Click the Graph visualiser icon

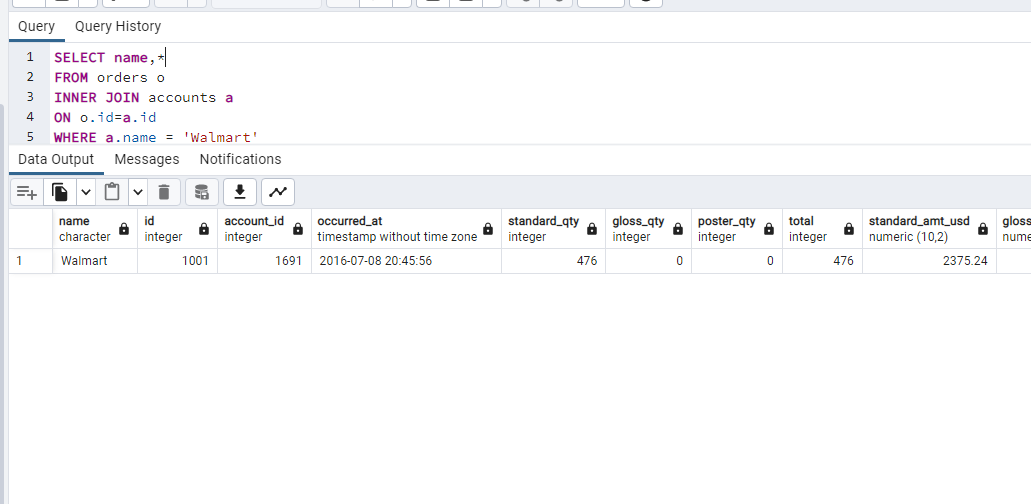pos(278,192)
